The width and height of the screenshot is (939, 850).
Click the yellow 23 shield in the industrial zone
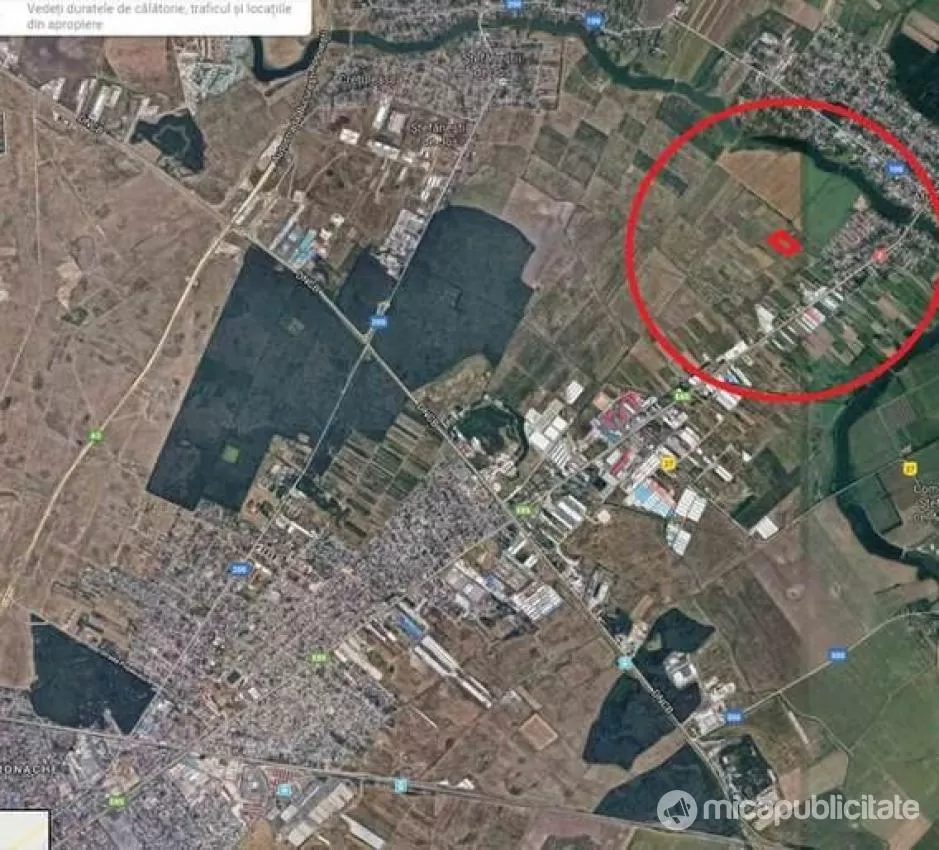coord(668,462)
